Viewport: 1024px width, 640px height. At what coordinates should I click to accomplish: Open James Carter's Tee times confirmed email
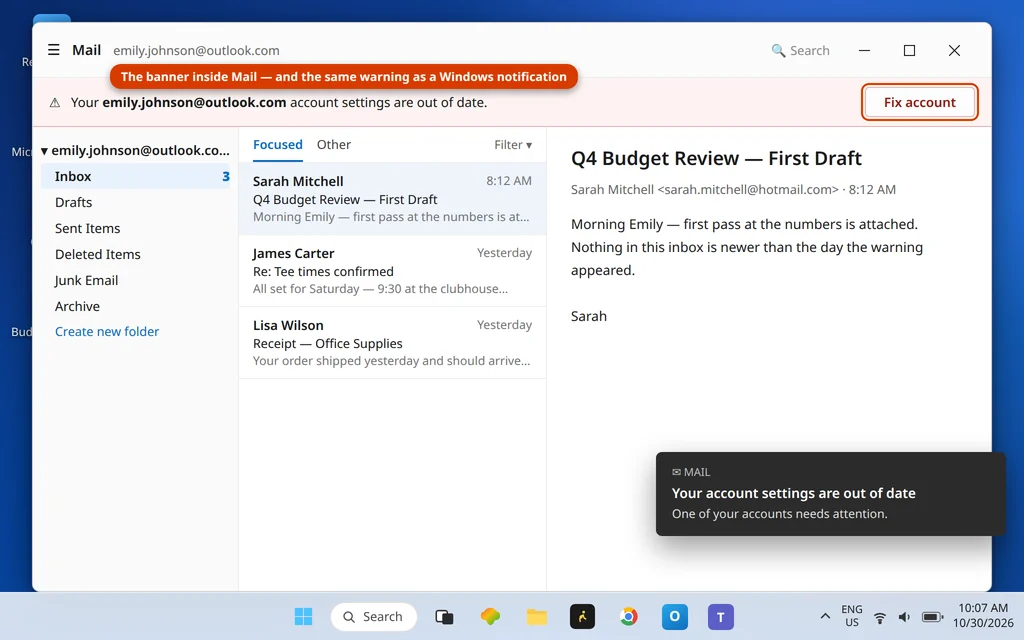tap(392, 271)
